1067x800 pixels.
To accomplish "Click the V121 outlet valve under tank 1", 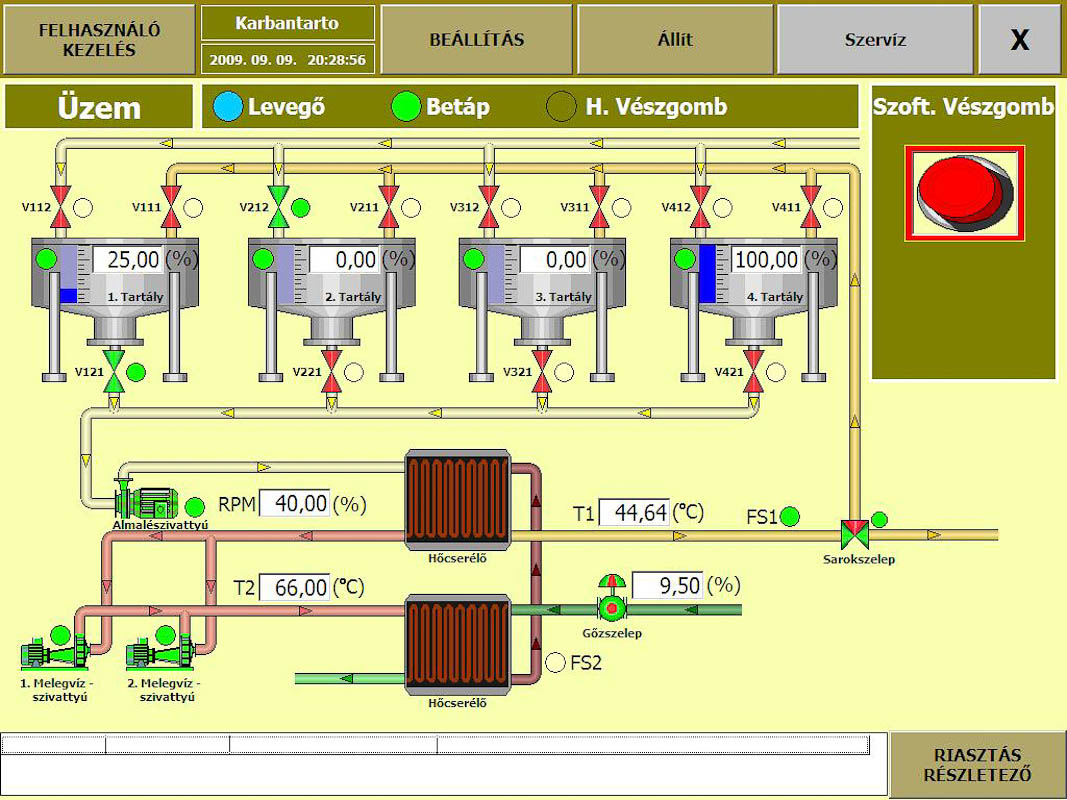I will (115, 371).
